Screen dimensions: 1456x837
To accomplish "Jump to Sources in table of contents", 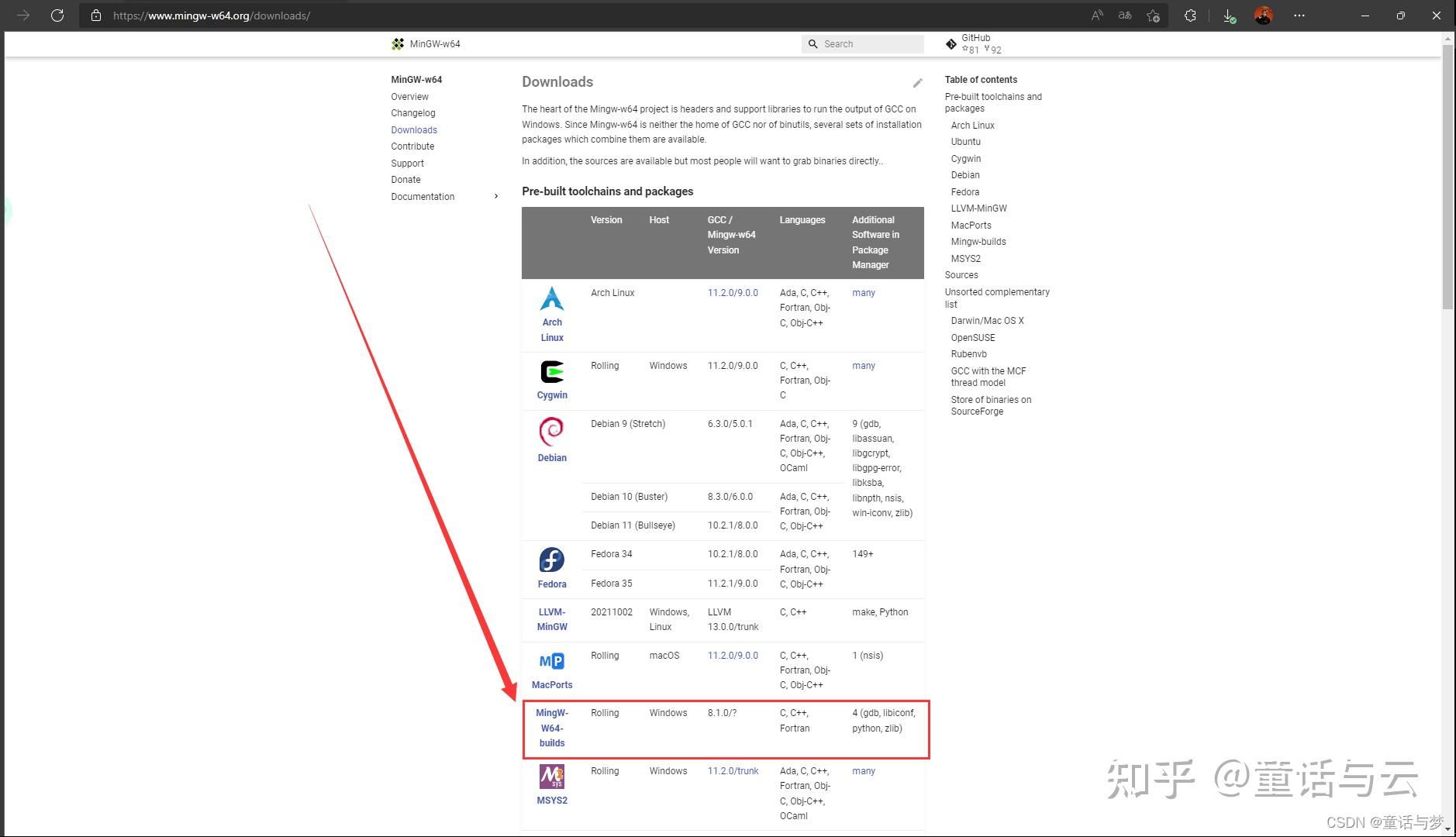I will click(x=961, y=275).
